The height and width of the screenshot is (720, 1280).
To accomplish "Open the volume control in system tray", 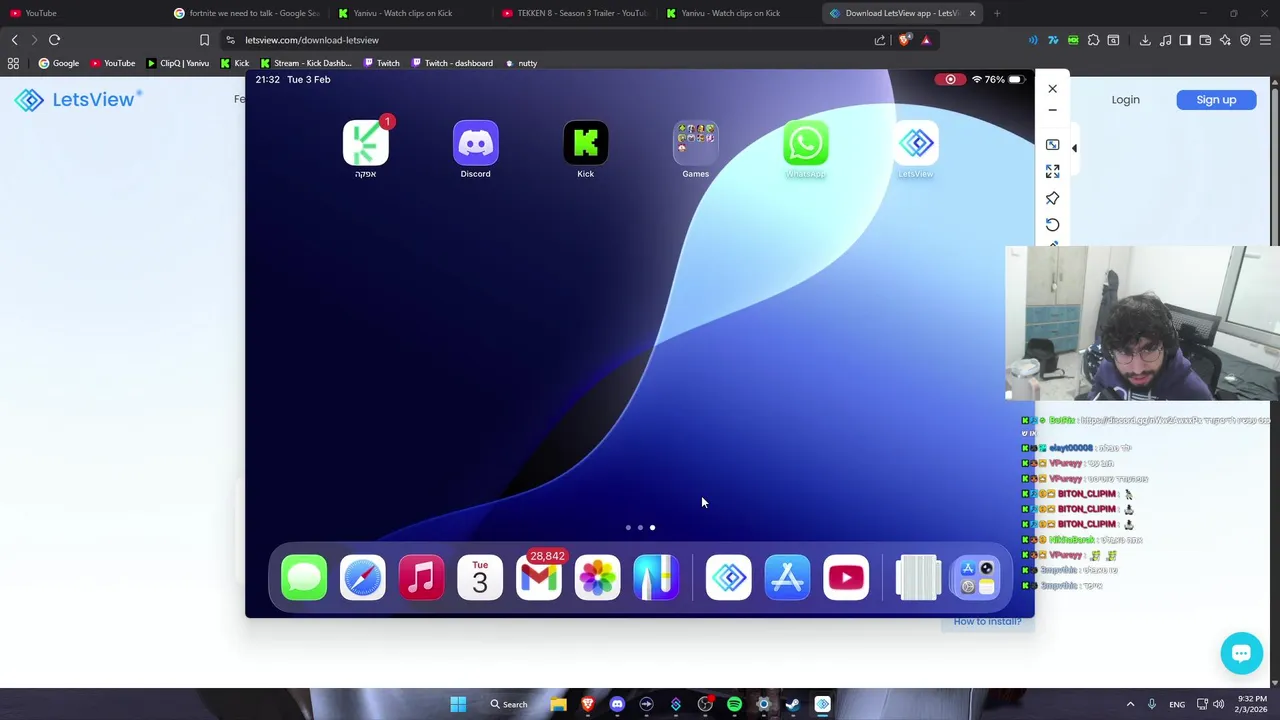I will (1218, 704).
